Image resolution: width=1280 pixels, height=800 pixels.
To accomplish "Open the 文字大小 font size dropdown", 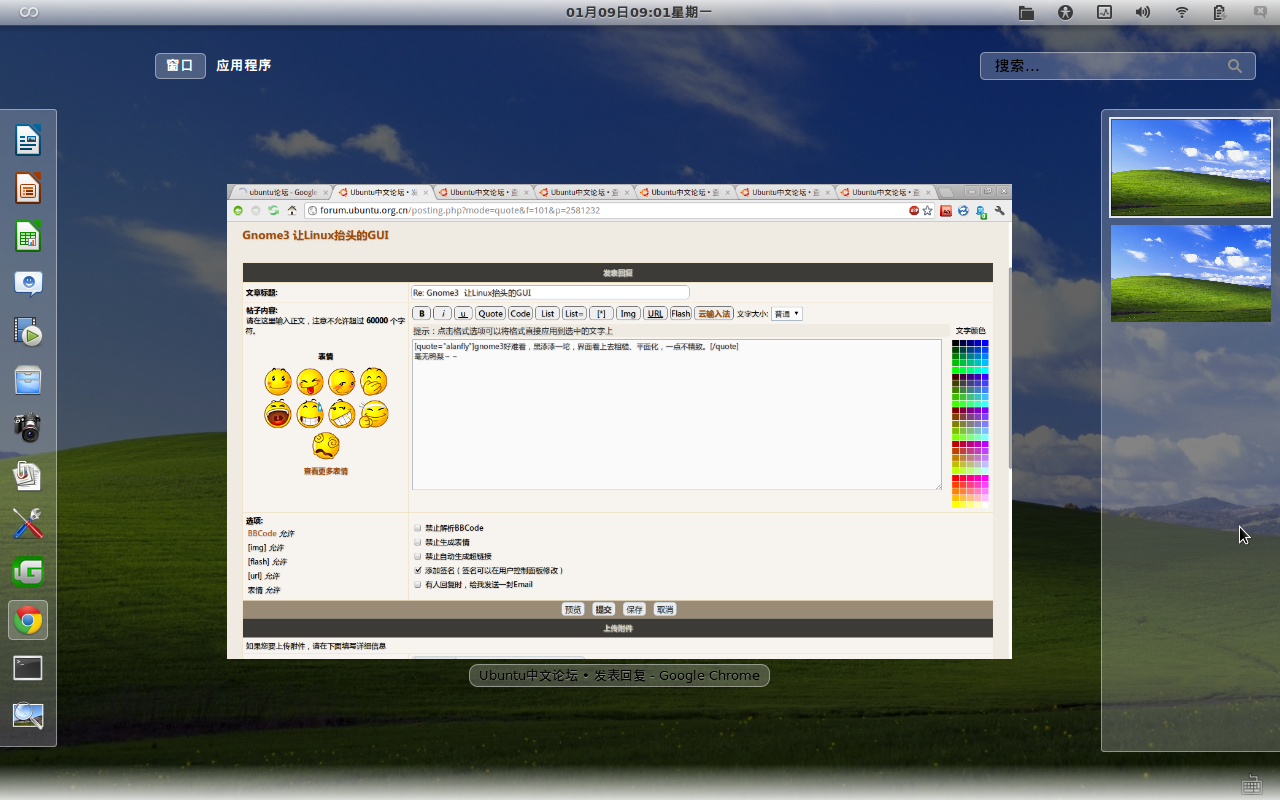I will point(787,313).
